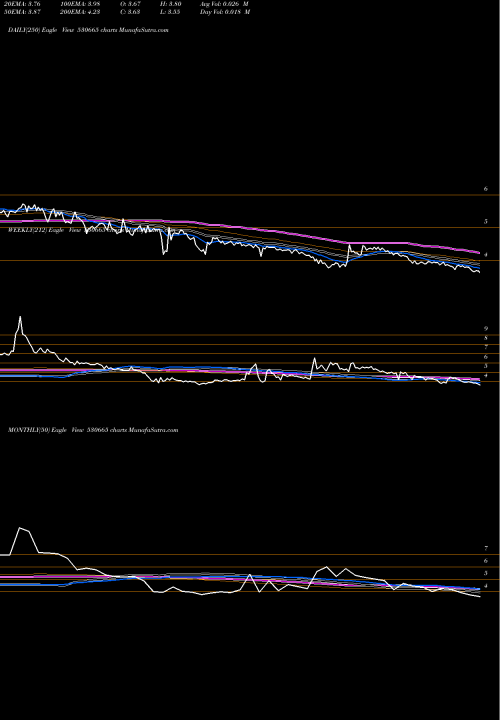This screenshot has height=720, width=500.
Task: Select the open price 'O:' value
Action: [130, 4]
